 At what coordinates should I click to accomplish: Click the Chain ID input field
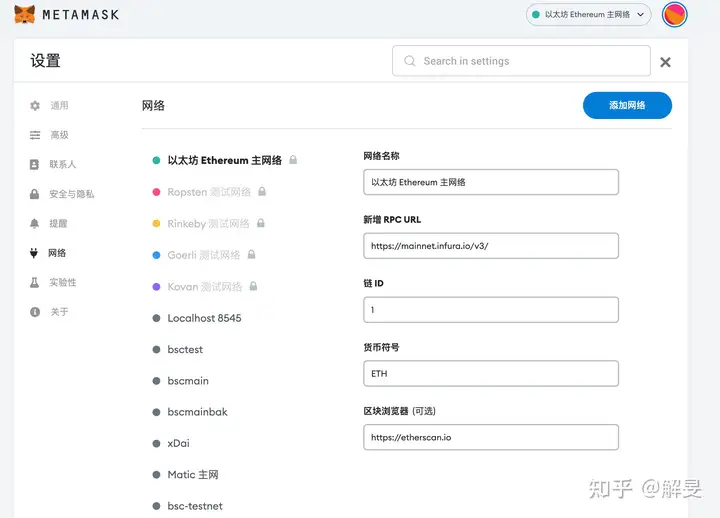tap(491, 310)
